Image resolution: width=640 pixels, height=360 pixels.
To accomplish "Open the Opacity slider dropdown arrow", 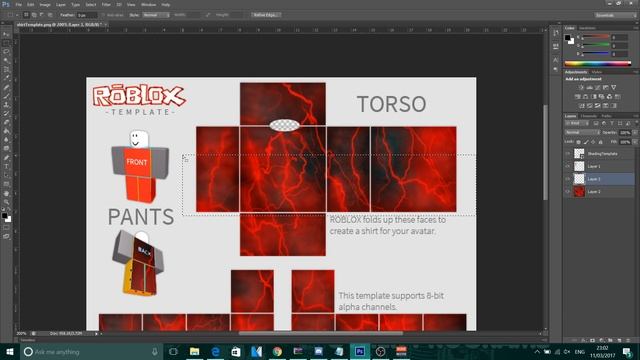I will pyautogui.click(x=634, y=133).
